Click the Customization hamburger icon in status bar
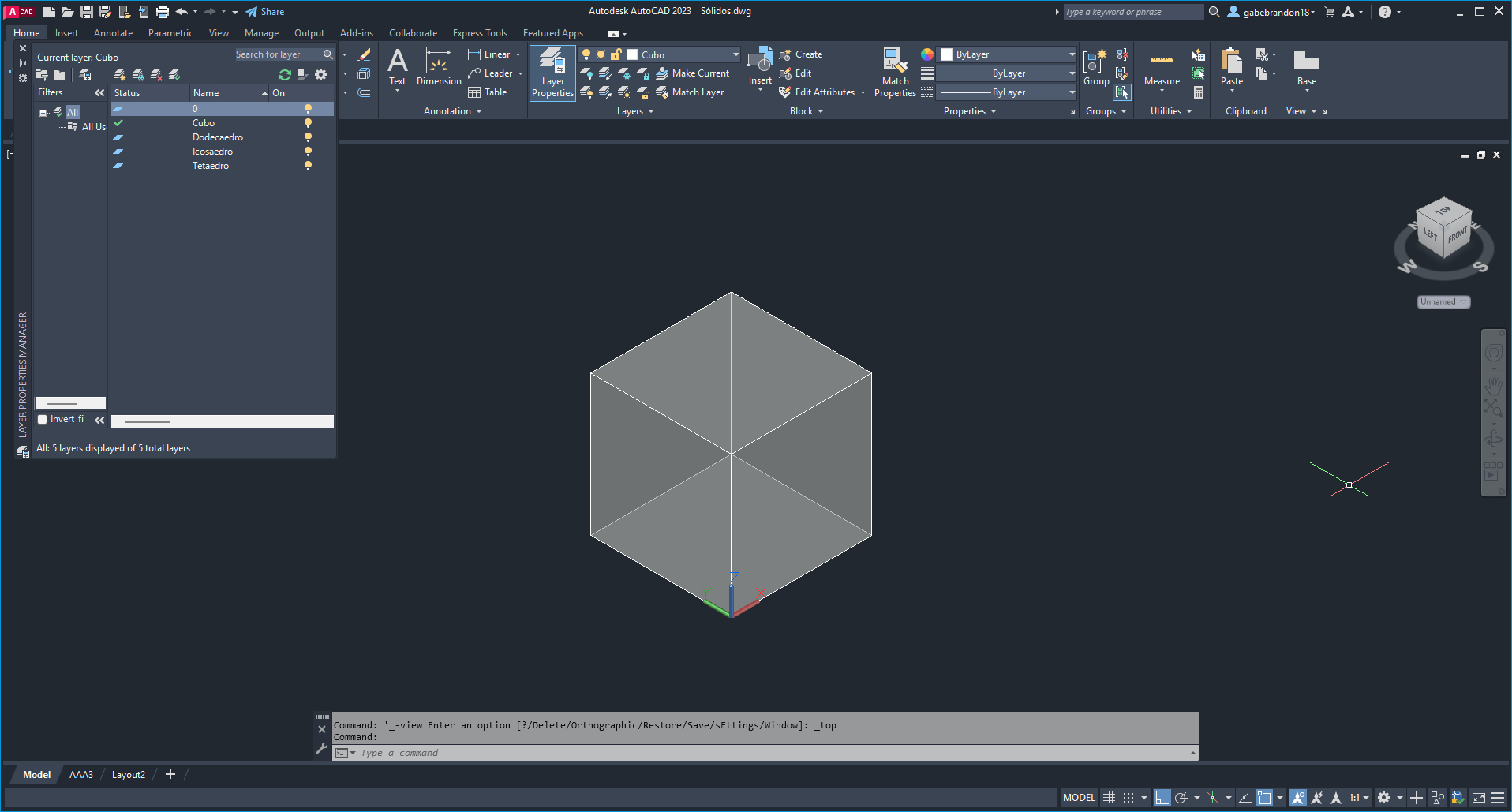 pos(1498,798)
